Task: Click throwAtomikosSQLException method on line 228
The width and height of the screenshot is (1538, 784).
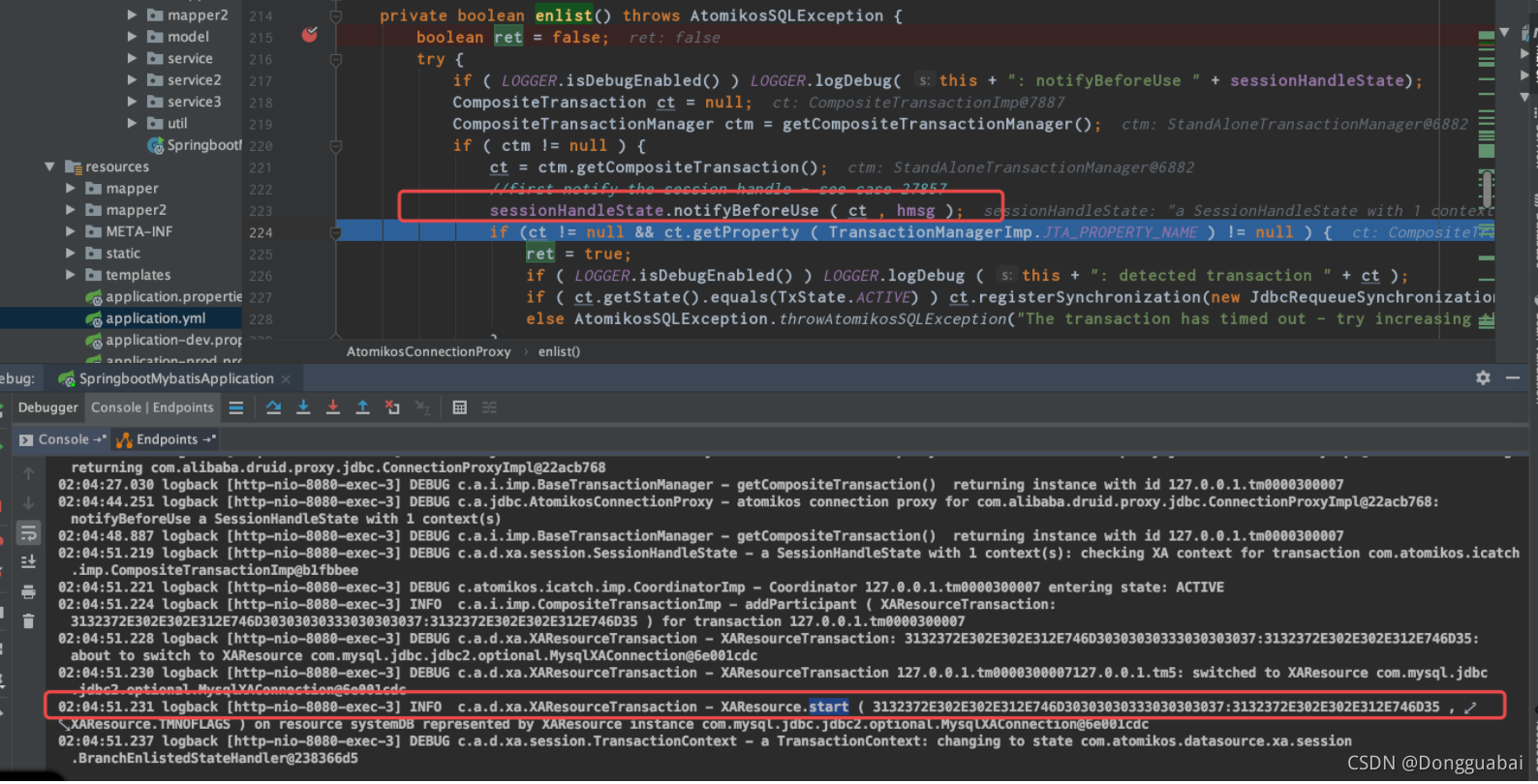Action: pyautogui.click(x=892, y=319)
